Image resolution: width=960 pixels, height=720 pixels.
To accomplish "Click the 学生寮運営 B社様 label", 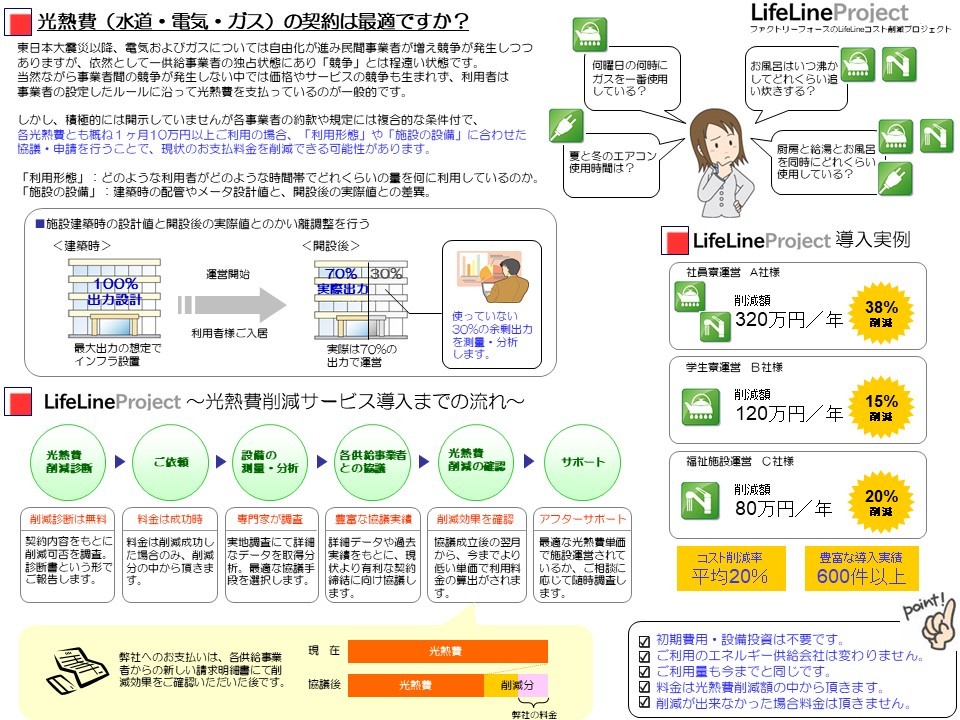I will point(735,367).
